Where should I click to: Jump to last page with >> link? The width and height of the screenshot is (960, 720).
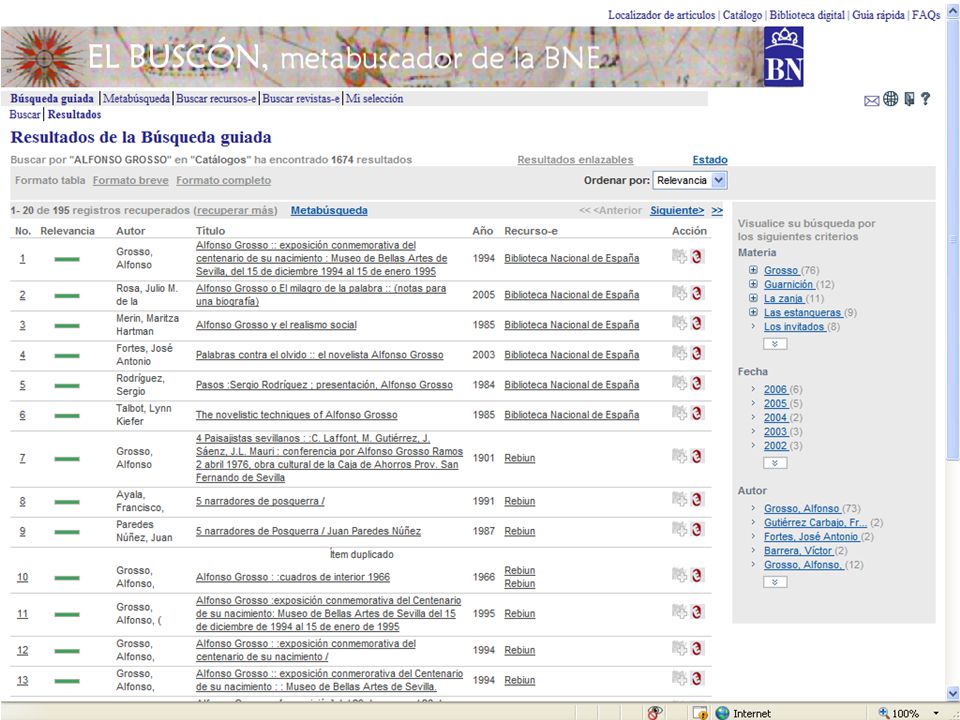(717, 211)
